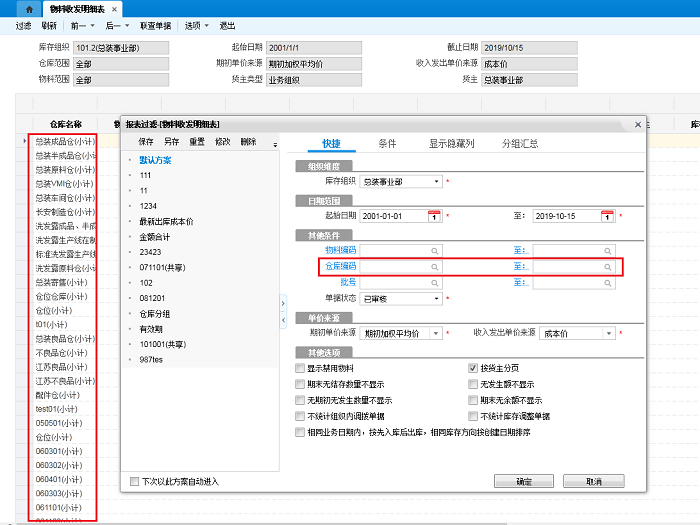Check 期末无余额不显示
This screenshot has width=700, height=525.
473,400
